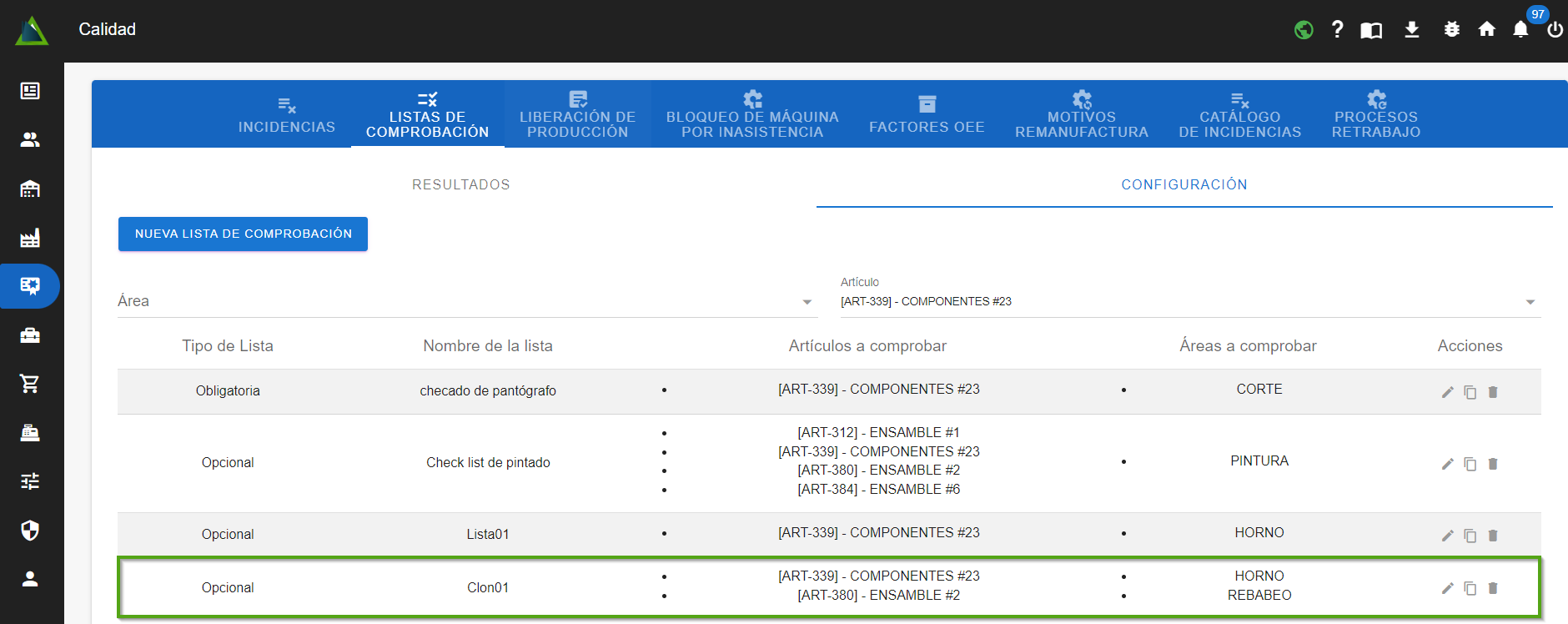
Task: Click the edit pencil for Clon01 row
Action: [1447, 588]
